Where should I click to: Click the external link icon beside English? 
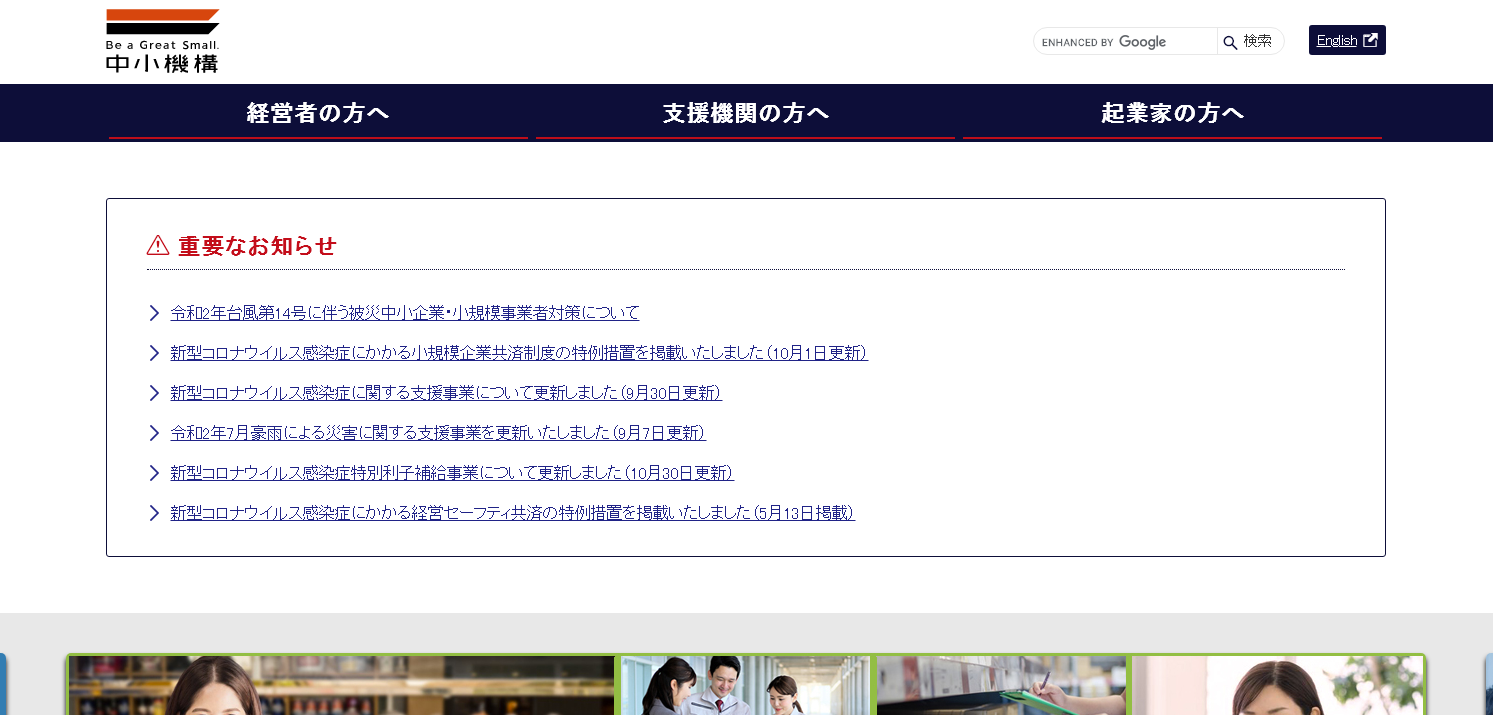[x=1371, y=40]
